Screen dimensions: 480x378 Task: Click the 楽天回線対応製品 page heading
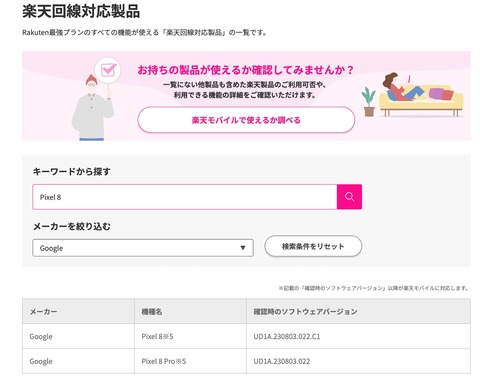click(x=81, y=11)
